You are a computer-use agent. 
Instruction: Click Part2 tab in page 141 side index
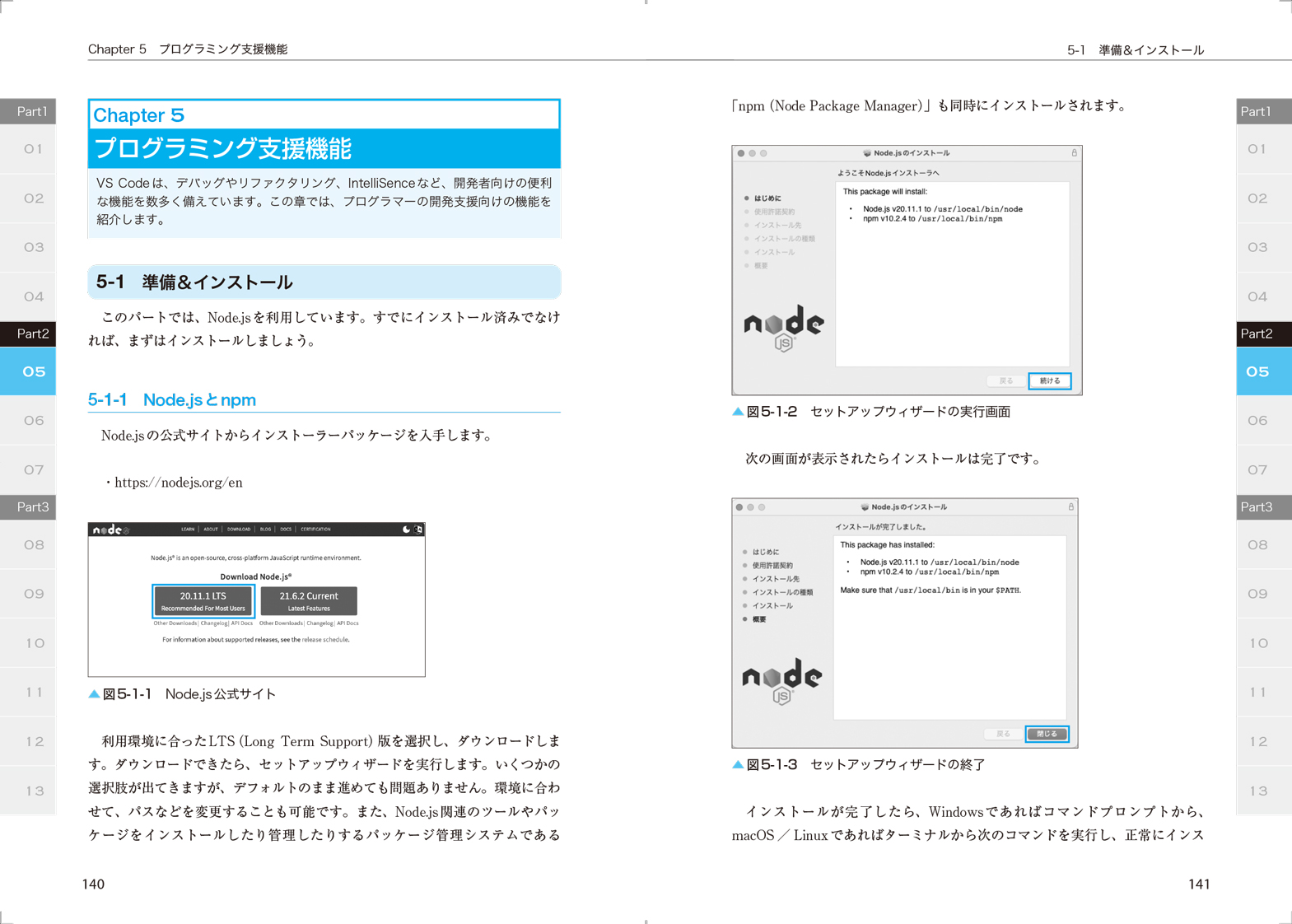tap(1264, 334)
